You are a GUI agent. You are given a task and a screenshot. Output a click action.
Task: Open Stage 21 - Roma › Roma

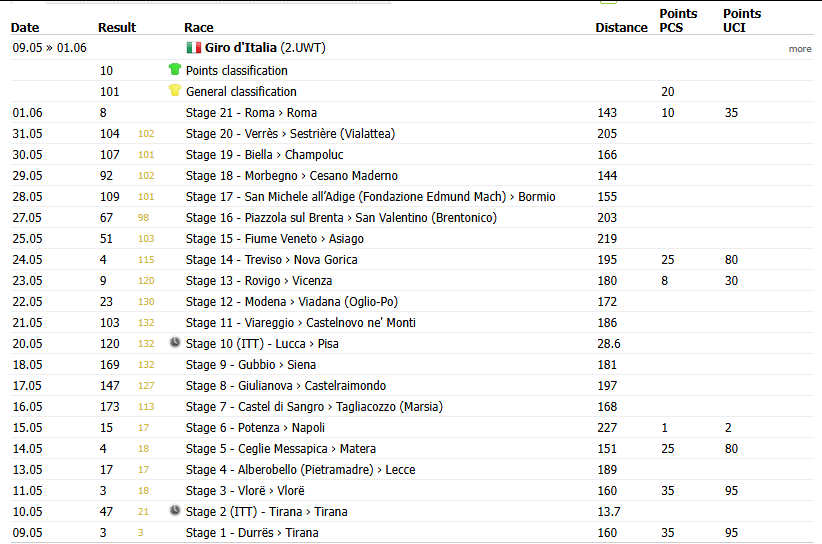coord(251,113)
